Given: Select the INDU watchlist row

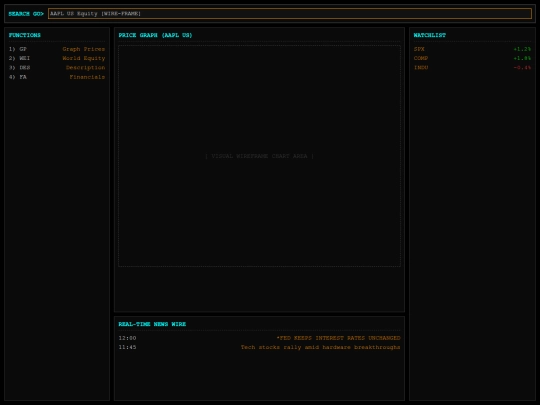Looking at the screenshot, I should [472, 68].
